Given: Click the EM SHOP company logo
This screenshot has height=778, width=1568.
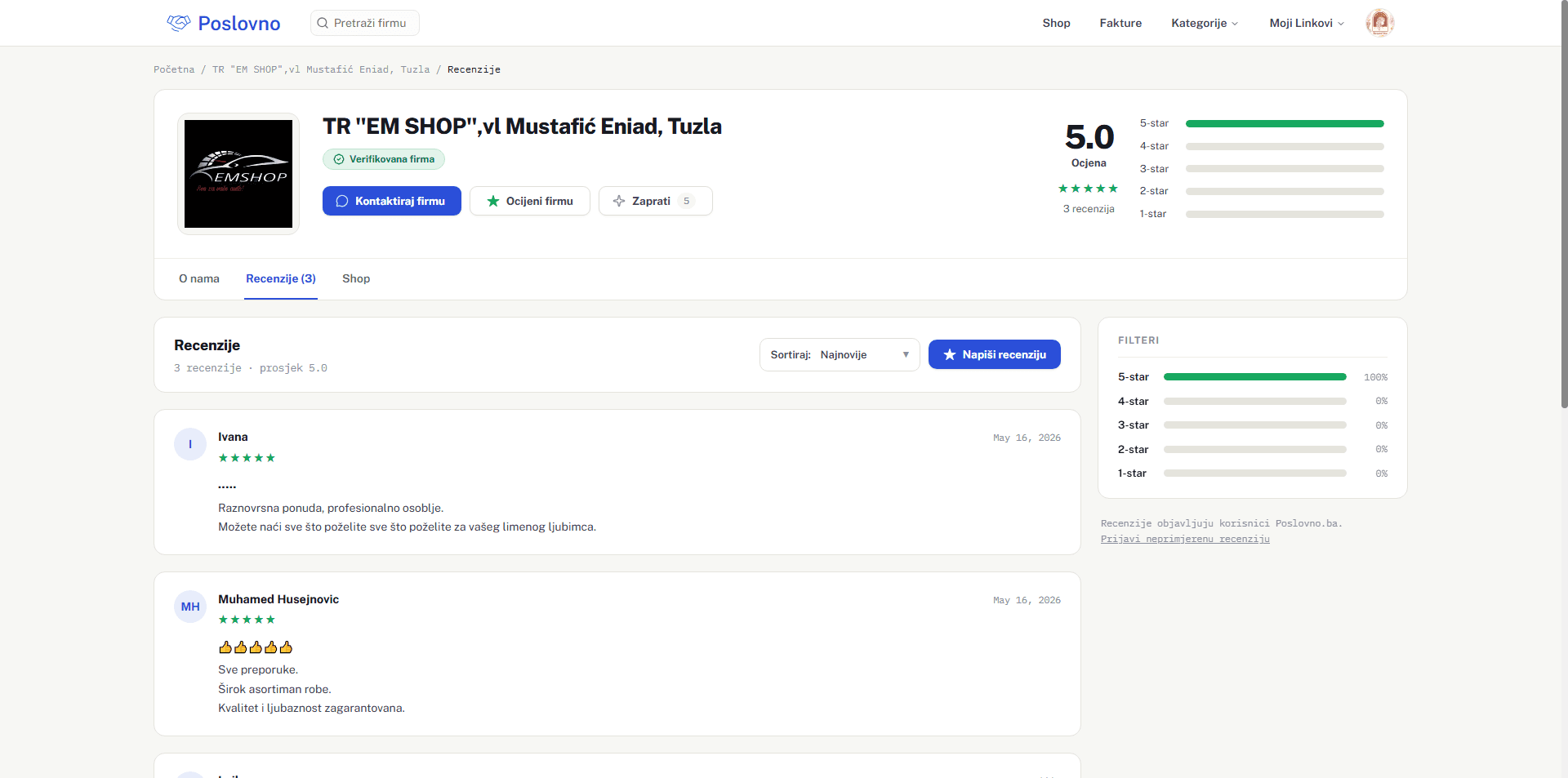Looking at the screenshot, I should pyautogui.click(x=238, y=174).
